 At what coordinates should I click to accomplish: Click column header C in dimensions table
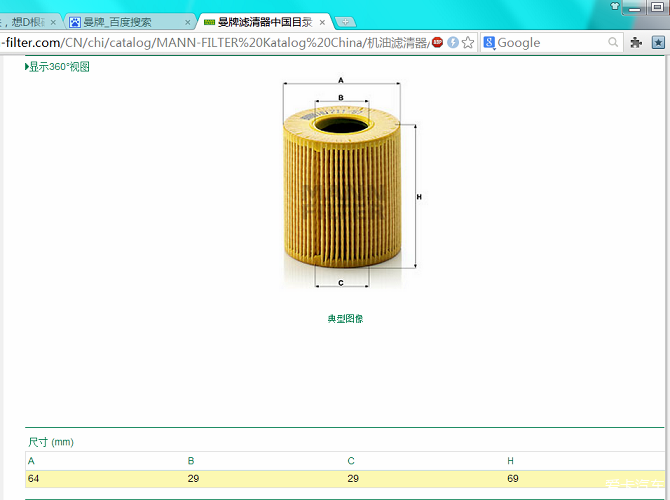point(351,461)
